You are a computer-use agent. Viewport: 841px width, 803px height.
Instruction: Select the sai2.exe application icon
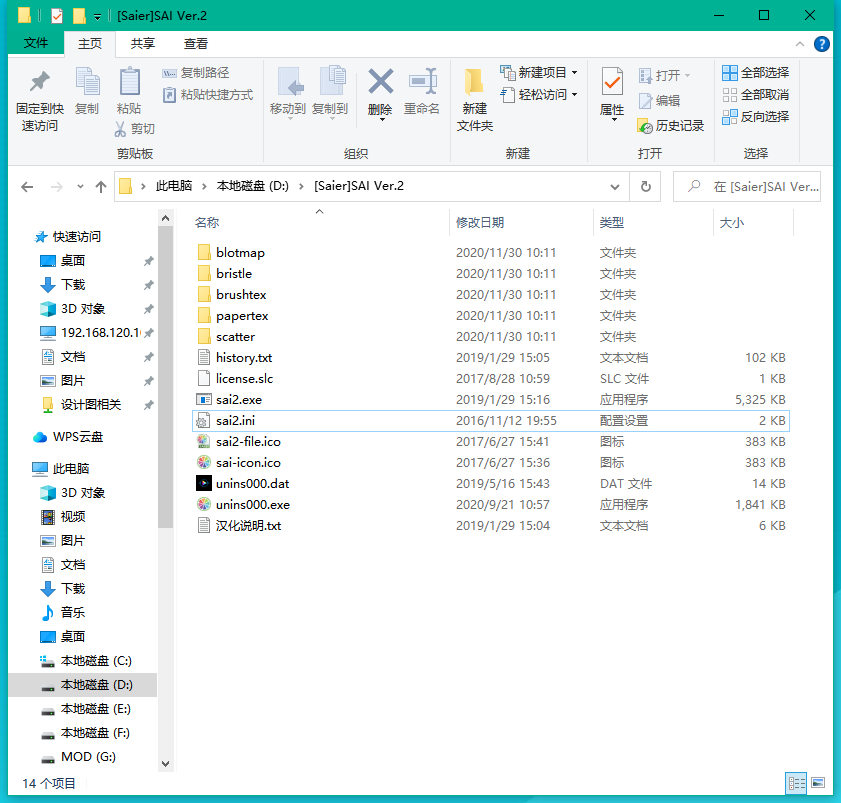point(204,400)
